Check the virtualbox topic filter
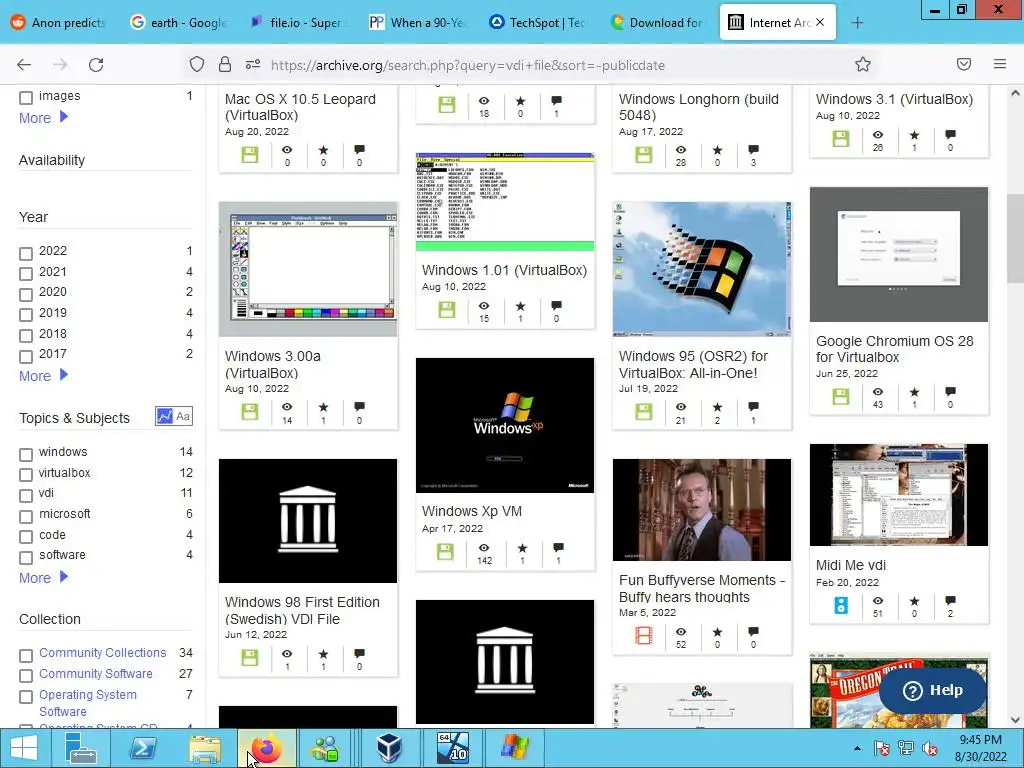 click(26, 475)
